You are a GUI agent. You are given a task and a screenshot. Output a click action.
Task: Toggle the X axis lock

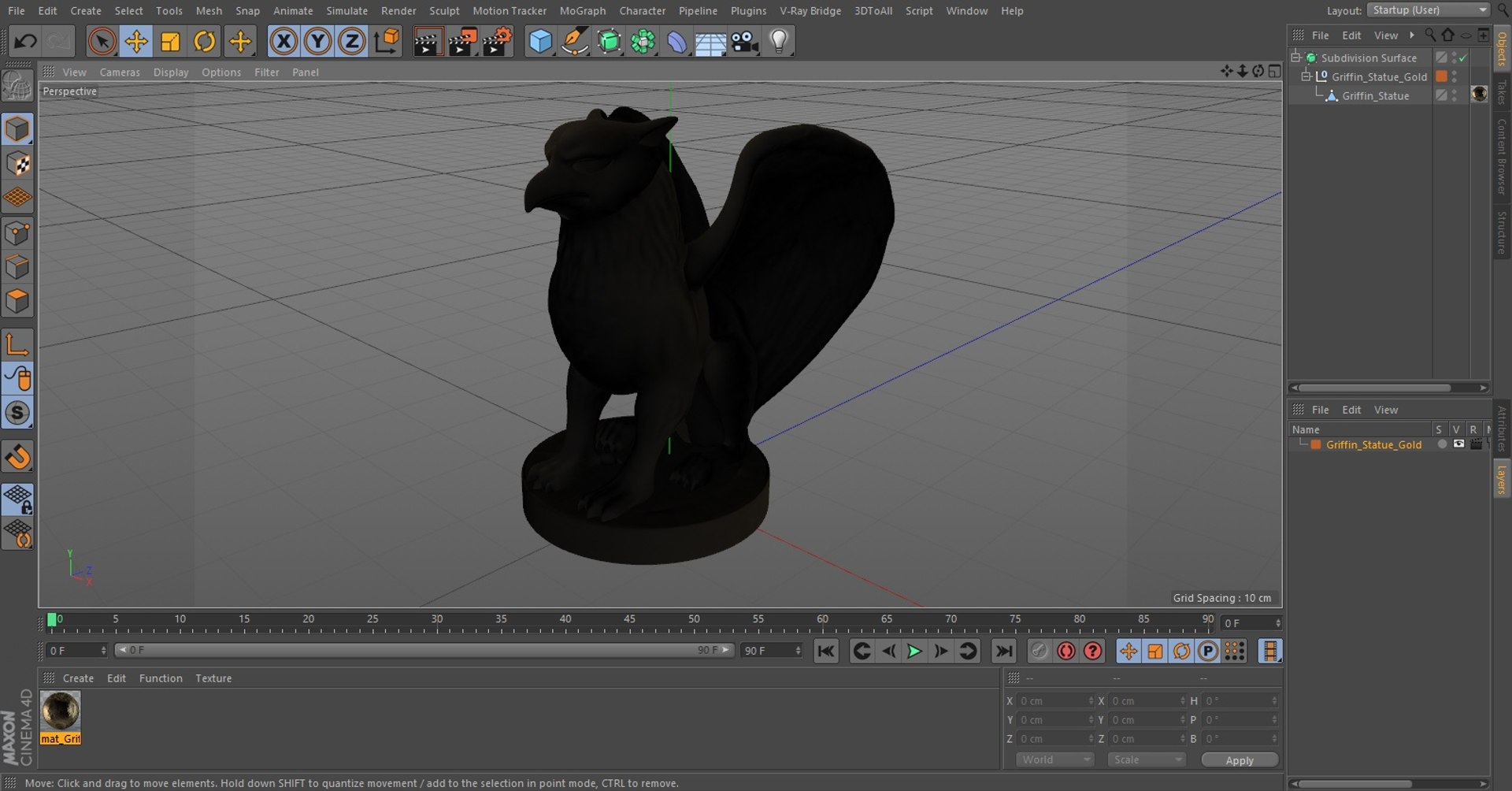283,41
